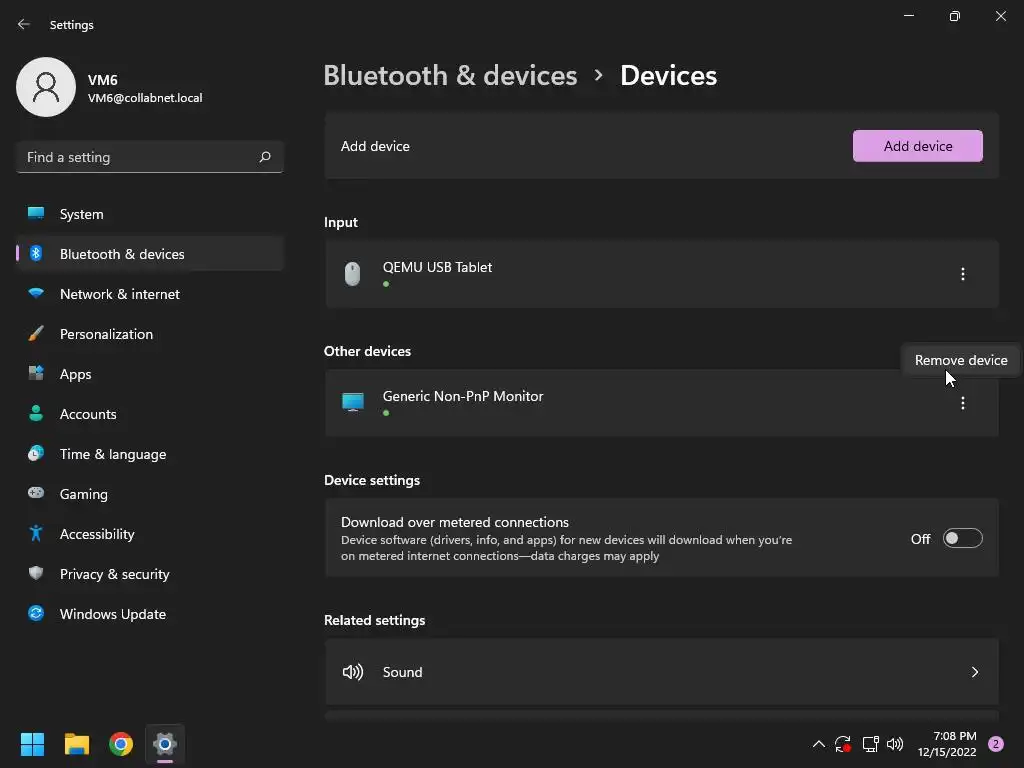Open Google Chrome from the taskbar
Viewport: 1024px width, 768px height.
(121, 744)
